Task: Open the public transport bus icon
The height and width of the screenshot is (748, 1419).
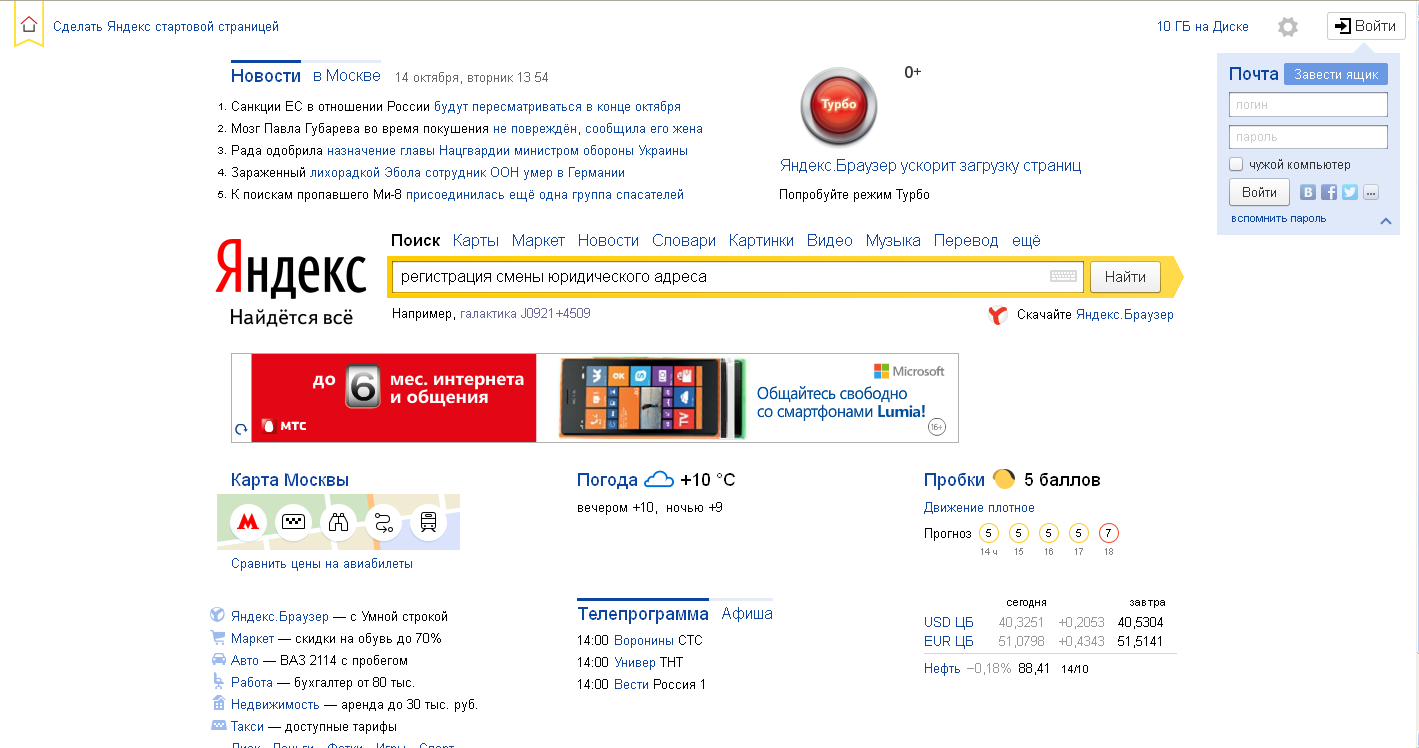Action: (428, 521)
